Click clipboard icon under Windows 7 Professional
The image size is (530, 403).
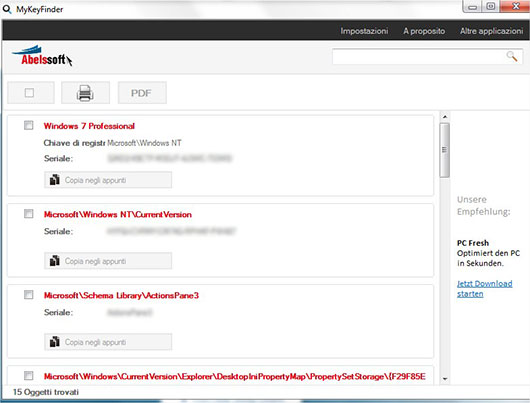tap(54, 180)
